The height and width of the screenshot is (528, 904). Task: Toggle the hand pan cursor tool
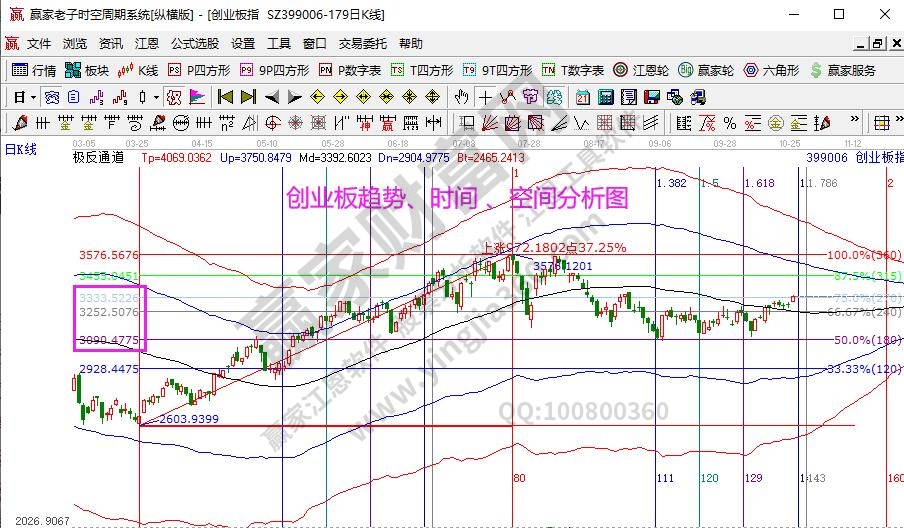[x=461, y=97]
